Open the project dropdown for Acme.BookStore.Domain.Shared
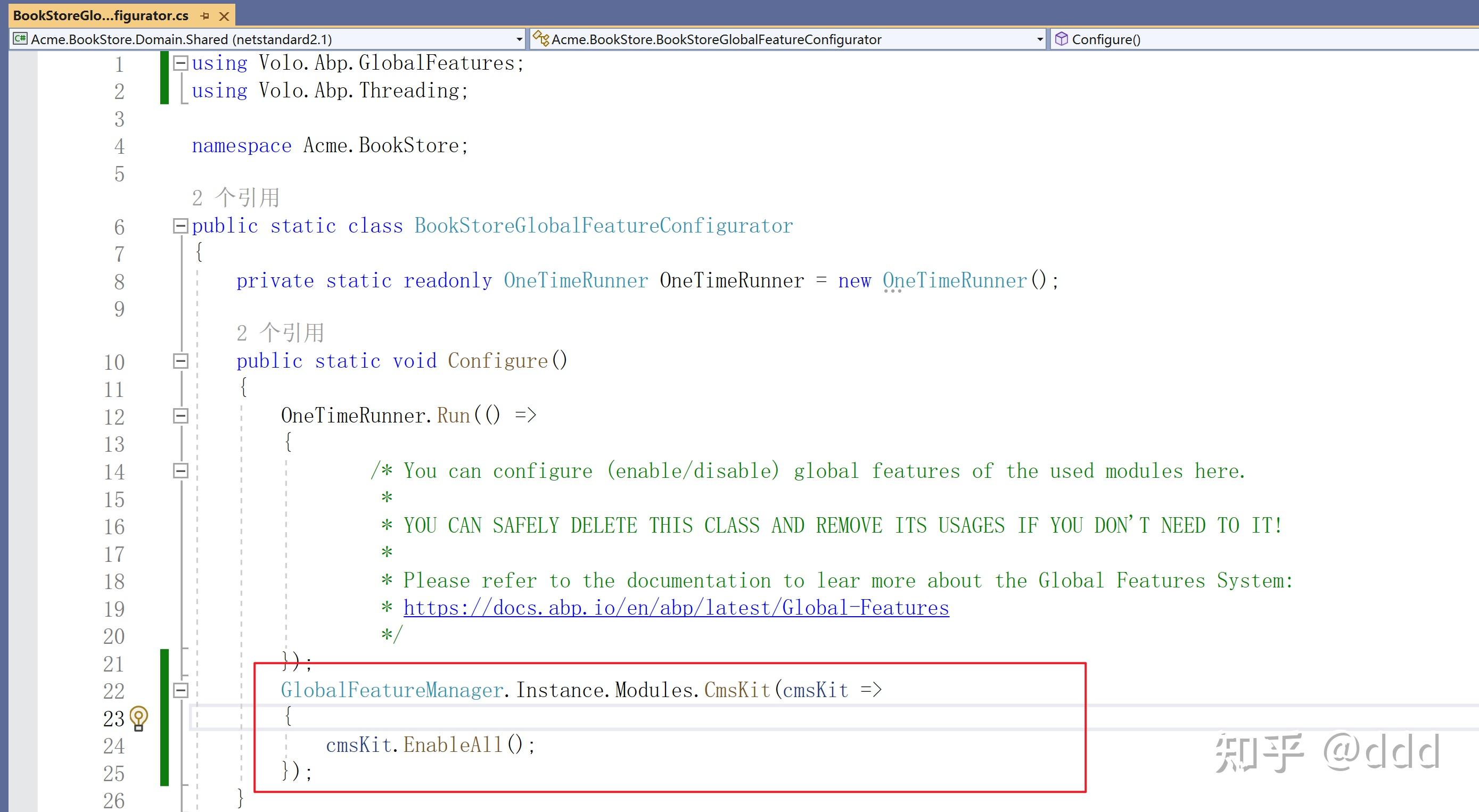This screenshot has height=812, width=1479. [x=519, y=39]
